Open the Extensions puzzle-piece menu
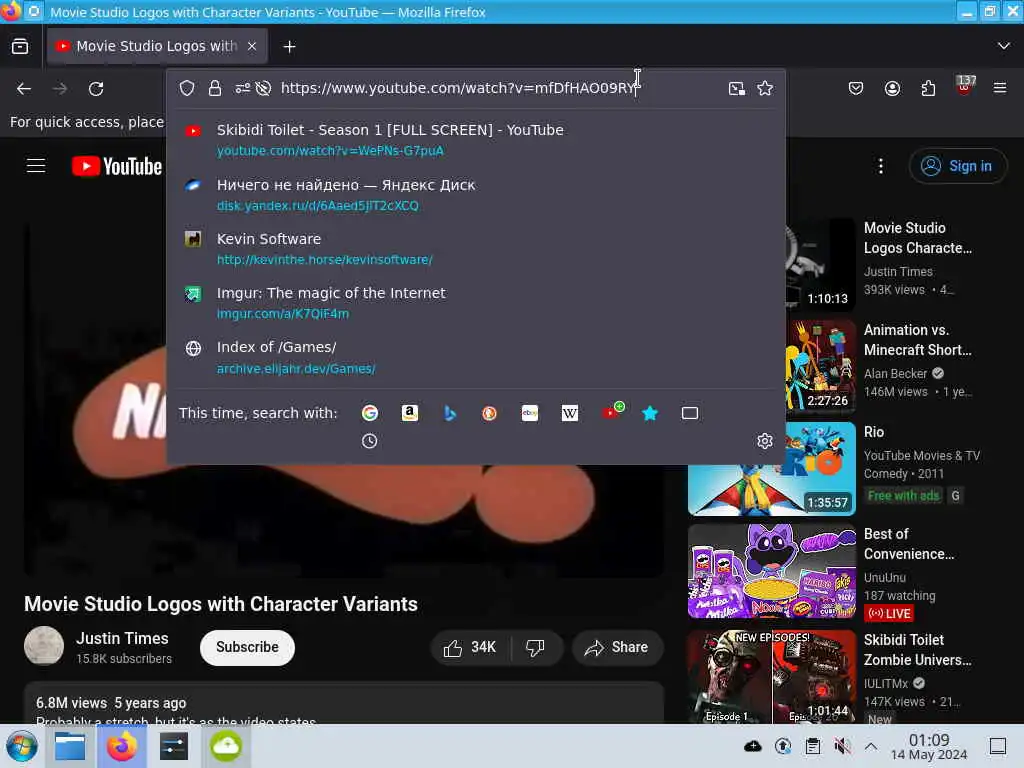This screenshot has width=1024, height=768. click(x=928, y=88)
